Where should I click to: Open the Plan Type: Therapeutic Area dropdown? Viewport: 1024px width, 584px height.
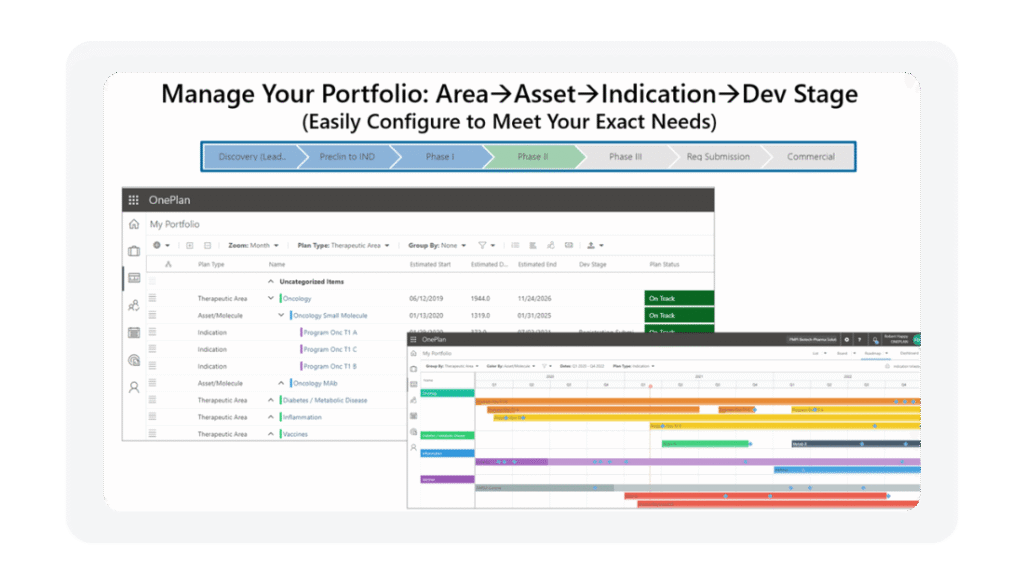(x=343, y=246)
